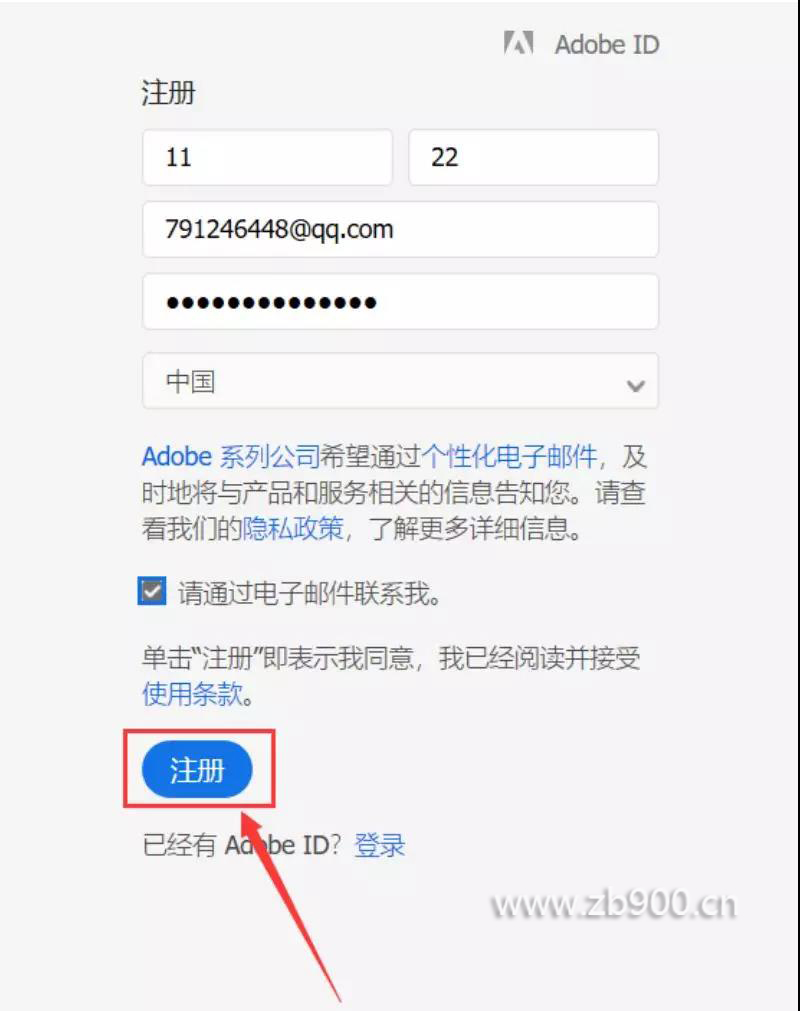The height and width of the screenshot is (1011, 800).
Task: Click the 请通过电子邮件联系我 checkbox label
Action: click(x=309, y=593)
